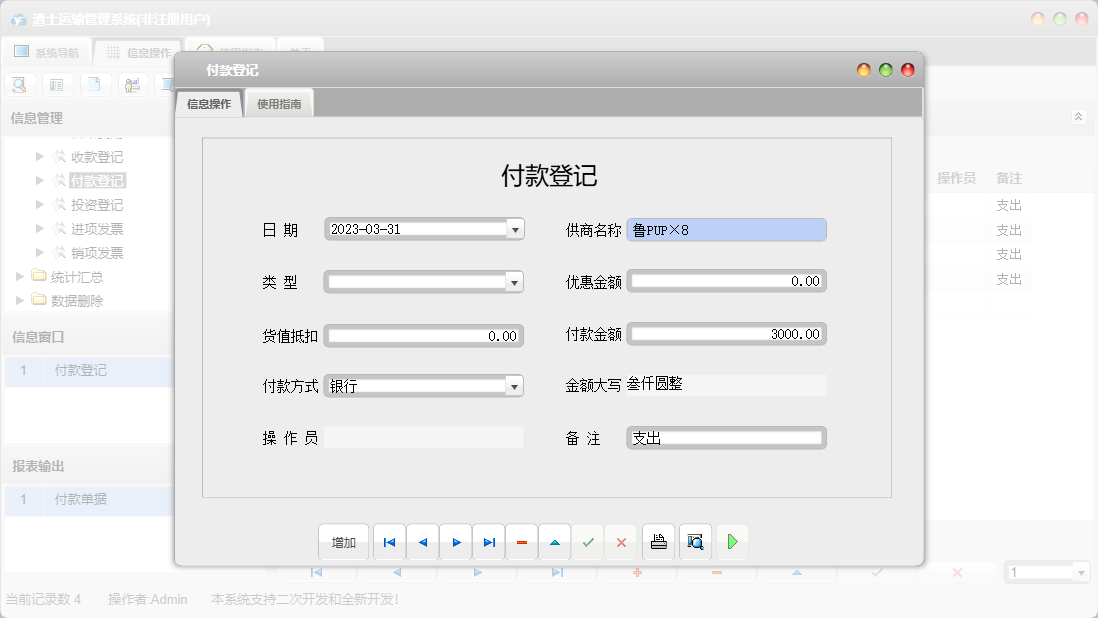1098x618 pixels.
Task: Open the 日期 date dropdown
Action: [514, 228]
